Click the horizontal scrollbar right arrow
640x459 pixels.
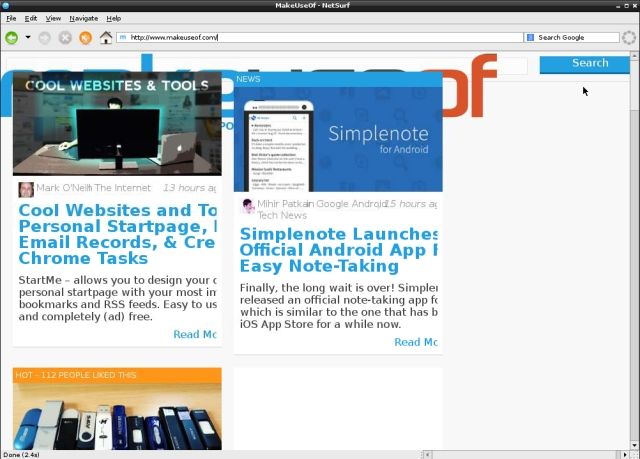click(x=625, y=454)
